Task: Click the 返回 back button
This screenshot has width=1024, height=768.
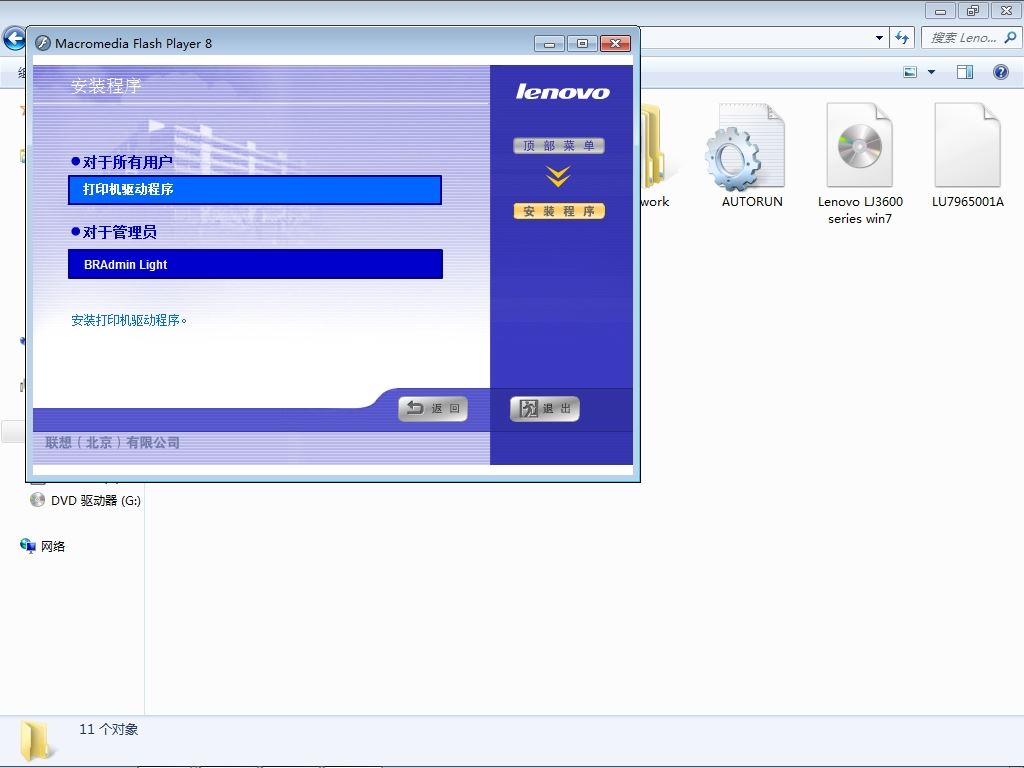Action: 433,409
